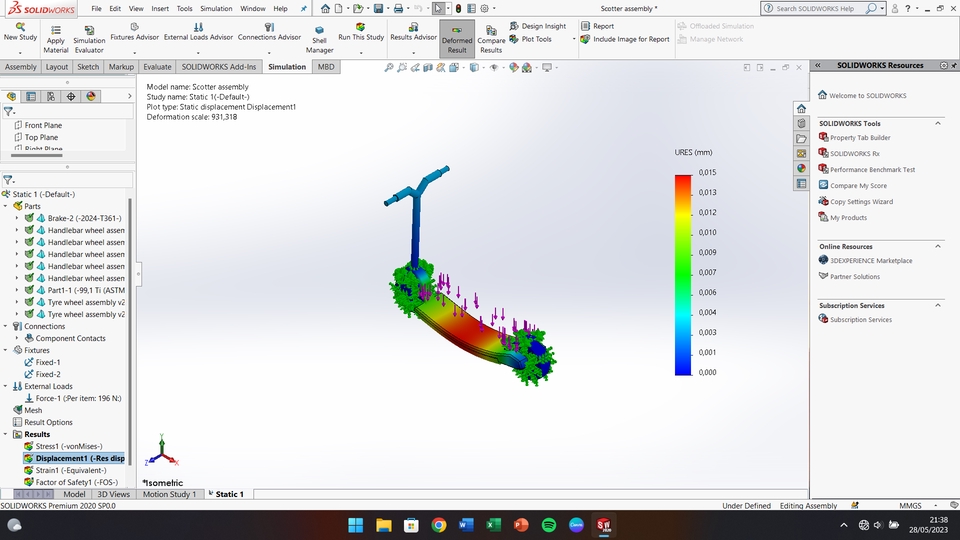Switch to Motion Study 1 tab
Viewport: 960px width, 540px height.
[x=169, y=494]
